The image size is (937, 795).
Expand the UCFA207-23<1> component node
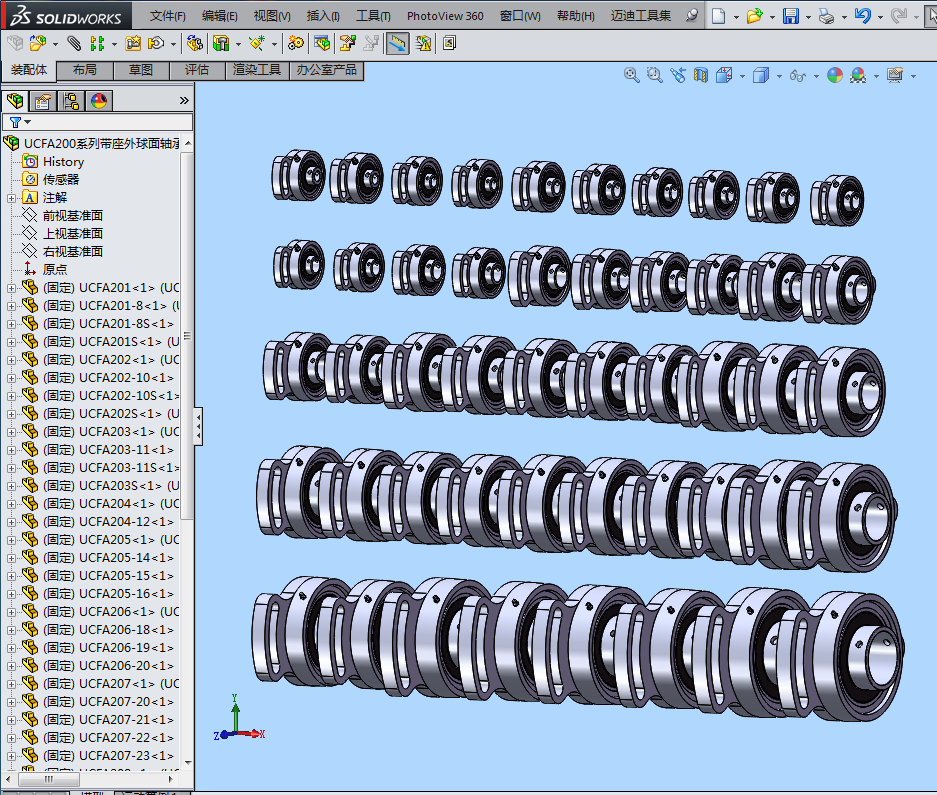point(11,756)
